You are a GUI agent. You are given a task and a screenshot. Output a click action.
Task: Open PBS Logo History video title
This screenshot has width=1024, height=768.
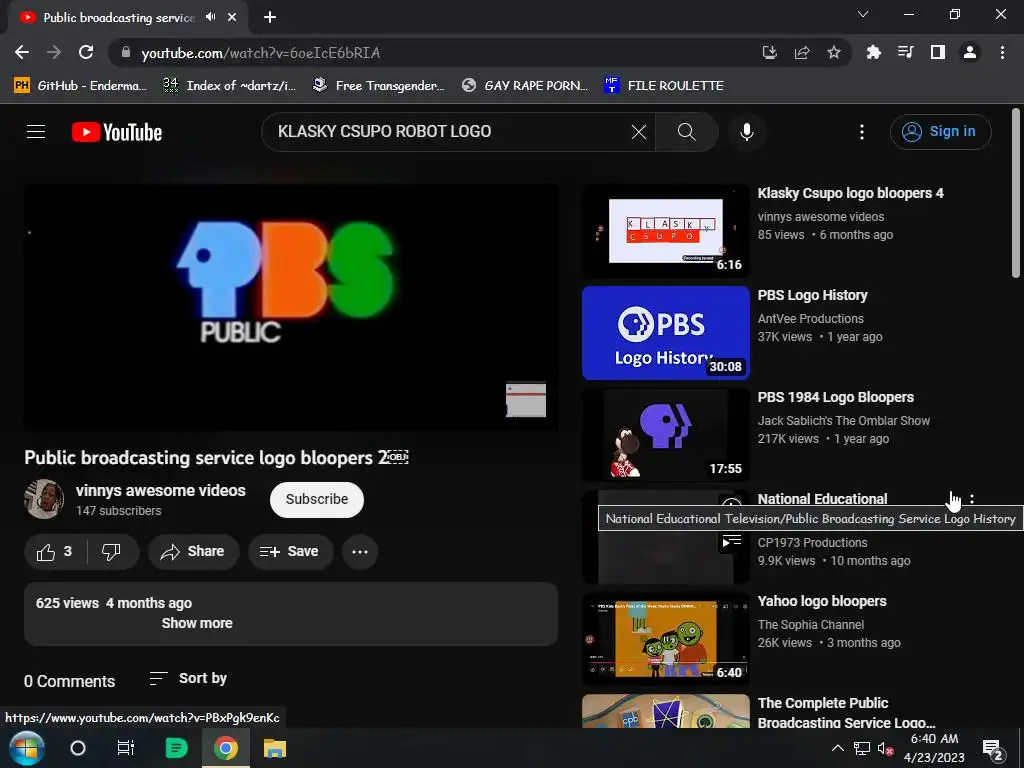click(x=812, y=295)
